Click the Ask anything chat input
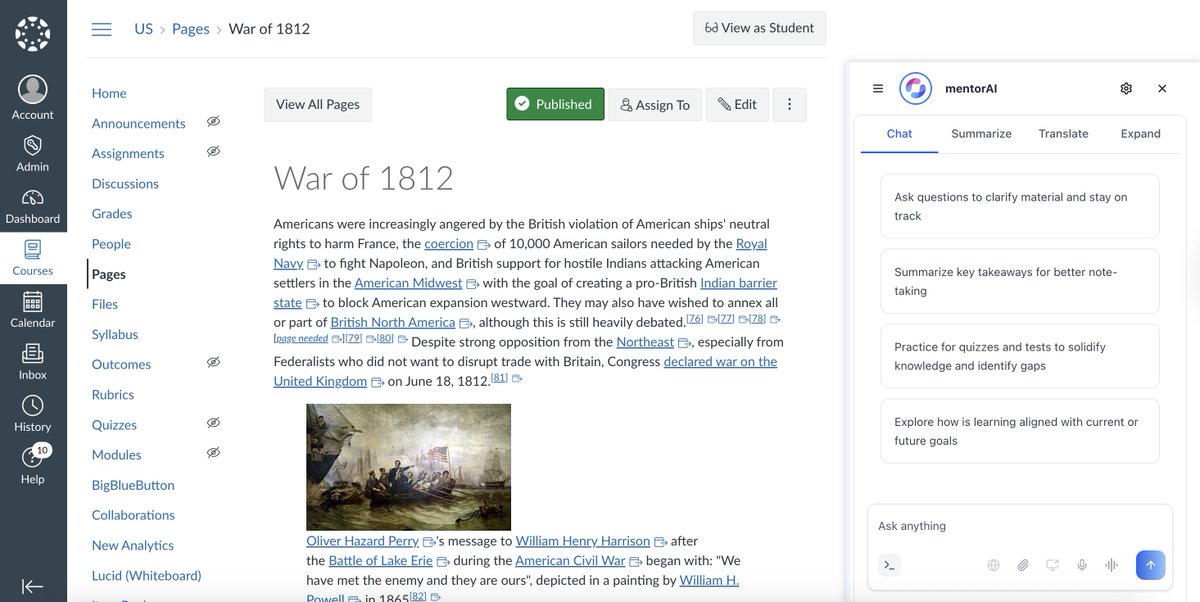1200x602 pixels. [1020, 526]
